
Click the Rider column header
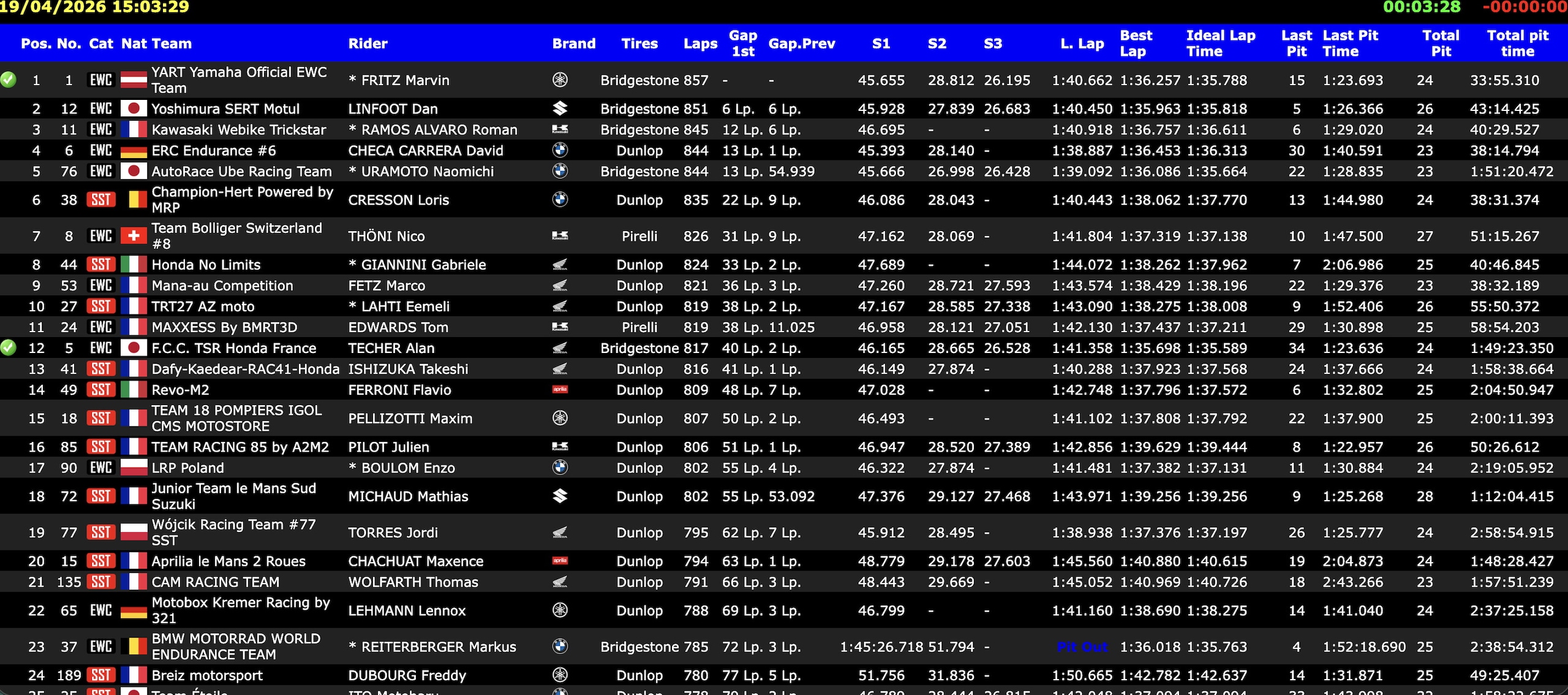point(367,44)
